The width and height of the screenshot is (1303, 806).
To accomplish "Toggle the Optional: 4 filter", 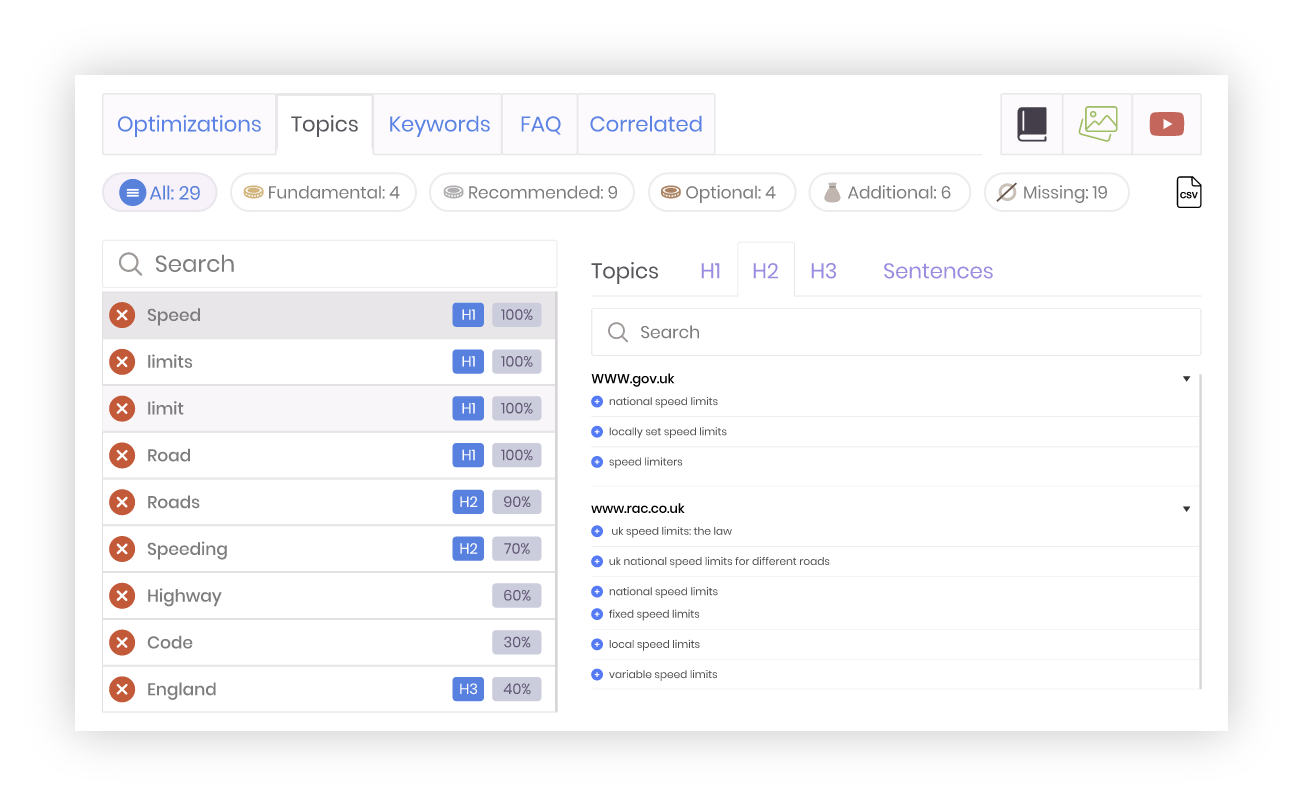I will pyautogui.click(x=722, y=192).
